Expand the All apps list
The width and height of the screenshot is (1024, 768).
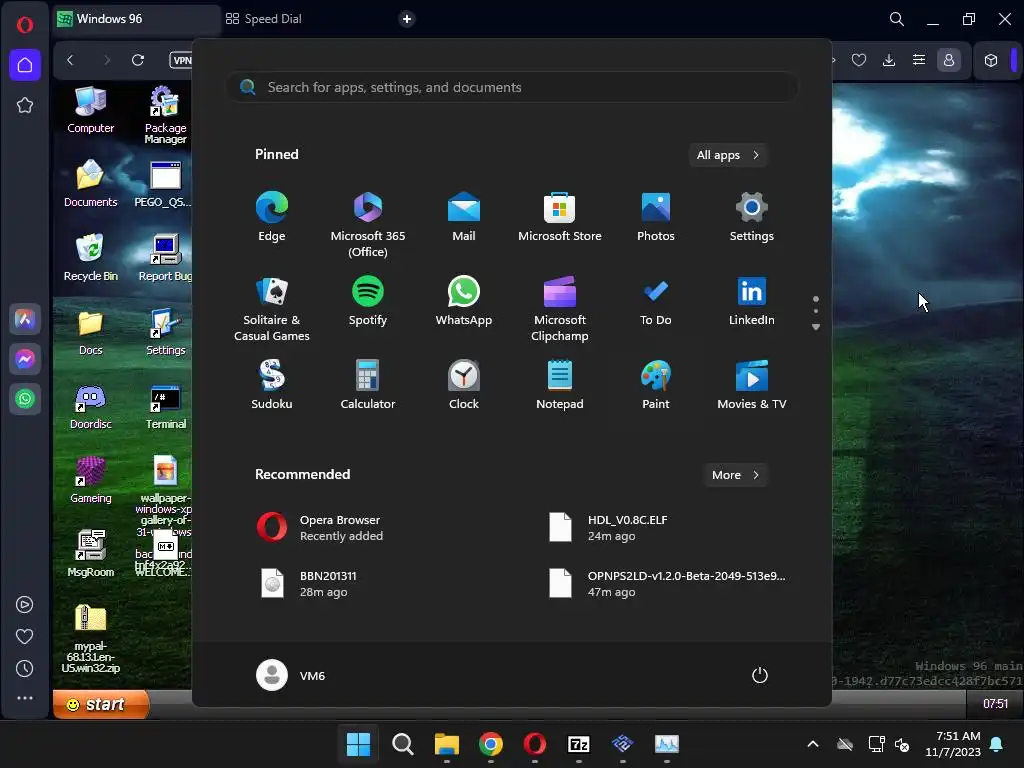[727, 155]
